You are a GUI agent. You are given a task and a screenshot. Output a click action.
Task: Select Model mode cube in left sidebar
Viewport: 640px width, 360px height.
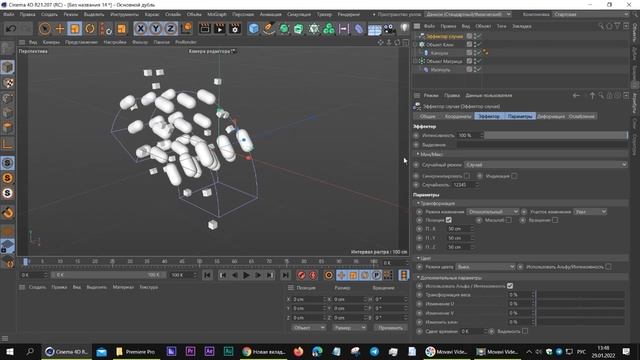pos(7,67)
